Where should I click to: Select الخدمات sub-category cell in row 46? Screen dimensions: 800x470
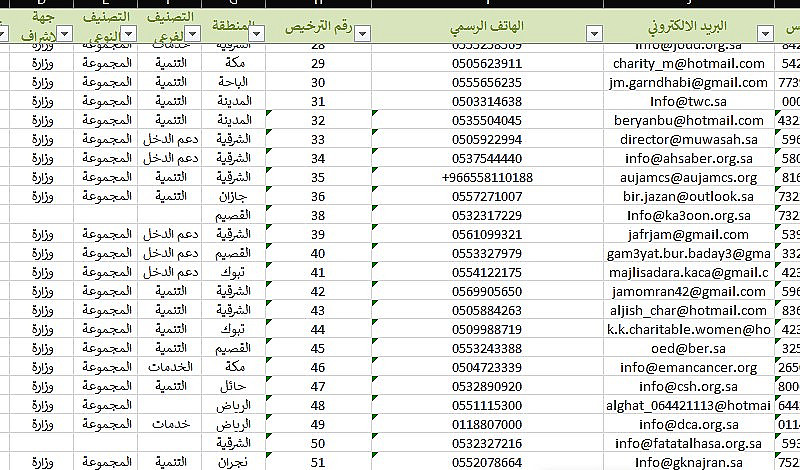170,367
